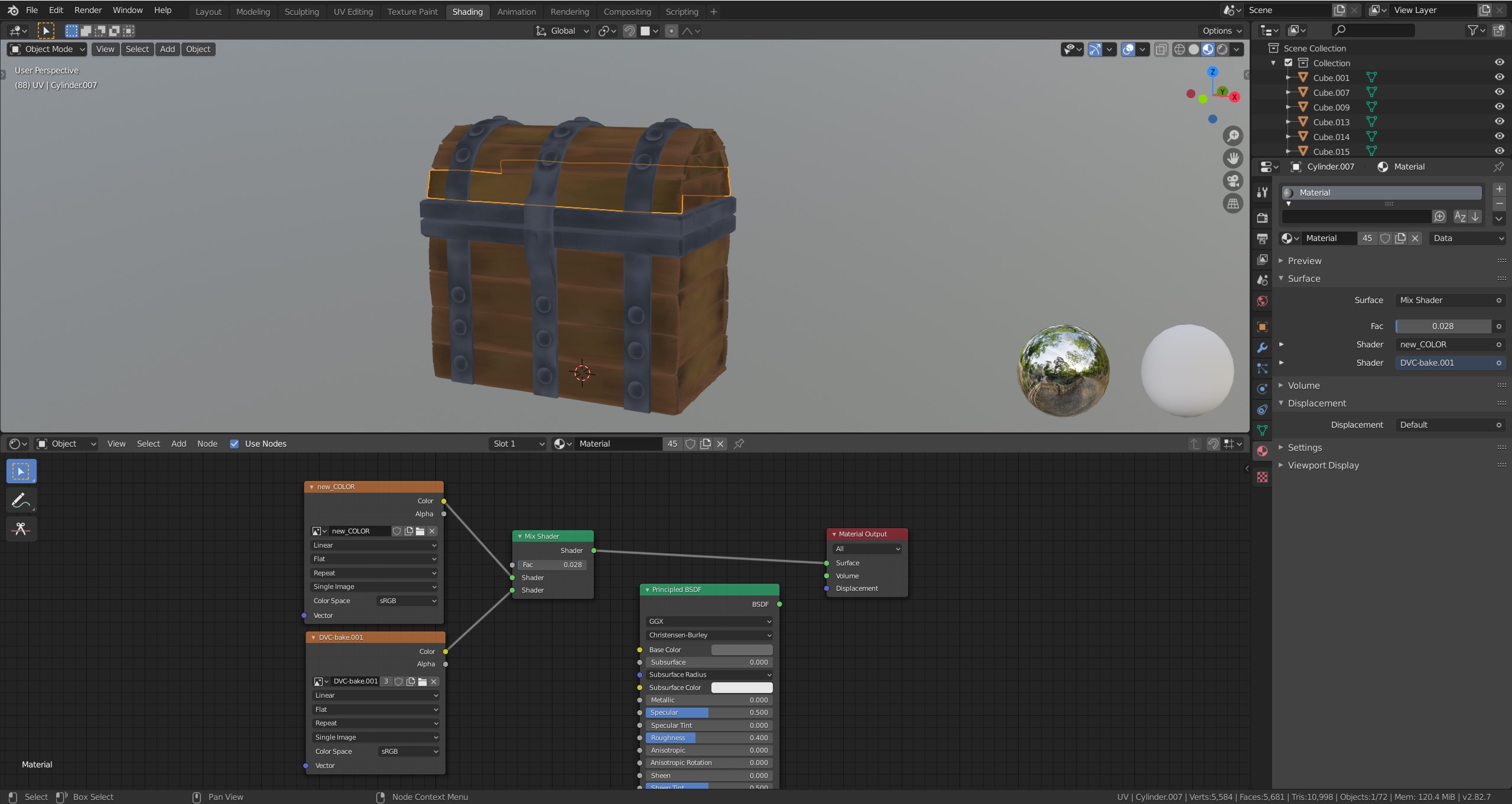Open the Render menu
Viewport: 1512px width, 804px height.
(x=87, y=9)
